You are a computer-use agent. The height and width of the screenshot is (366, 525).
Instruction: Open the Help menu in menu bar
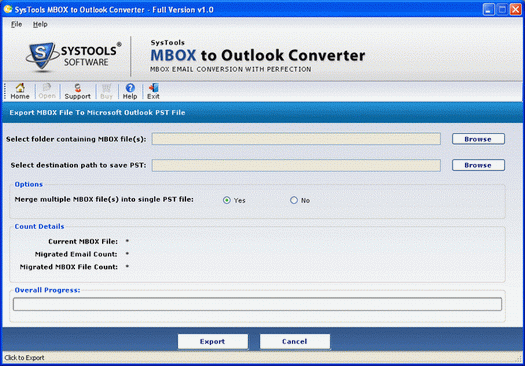coord(40,24)
